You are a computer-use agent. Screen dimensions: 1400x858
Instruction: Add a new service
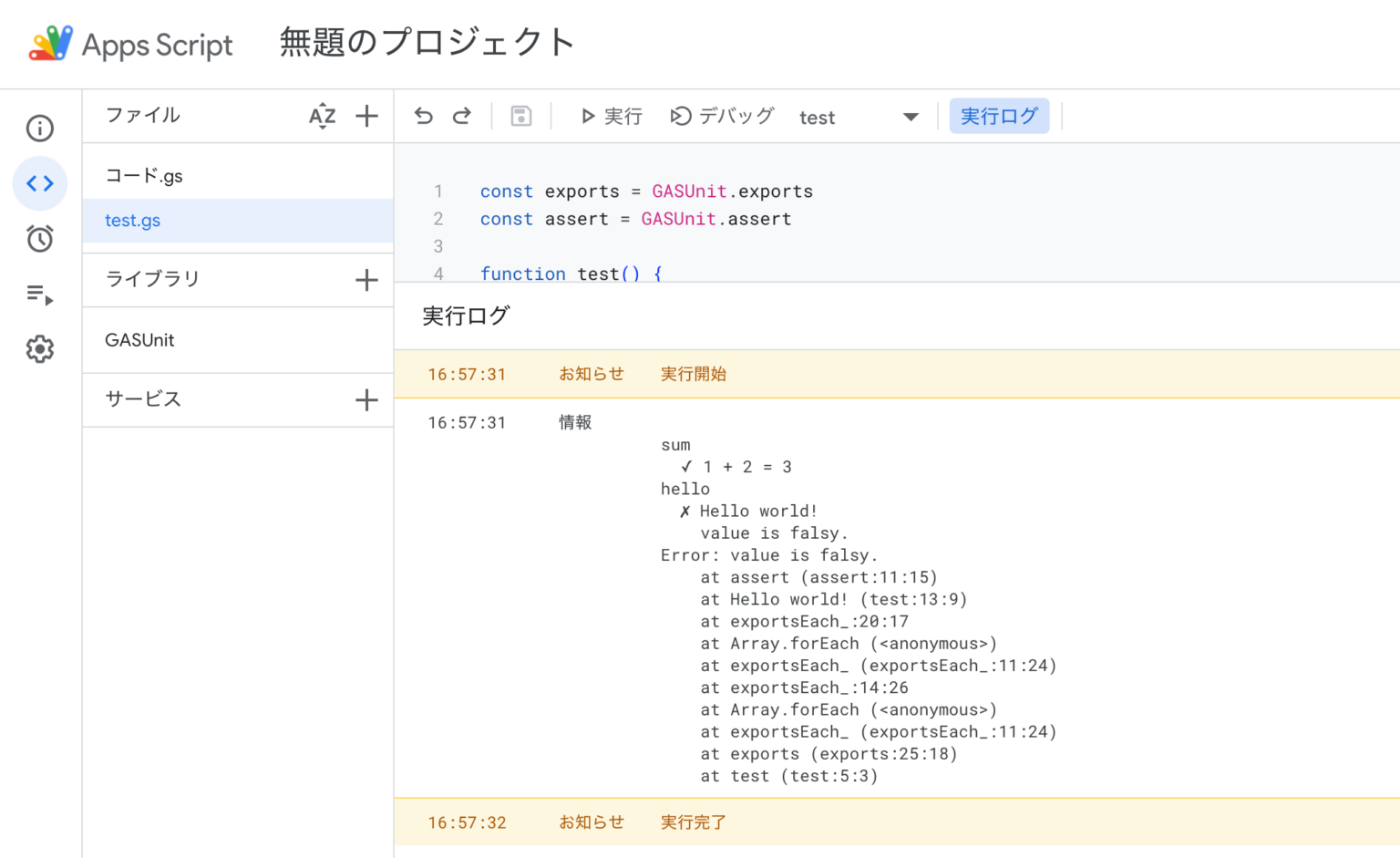[x=366, y=399]
